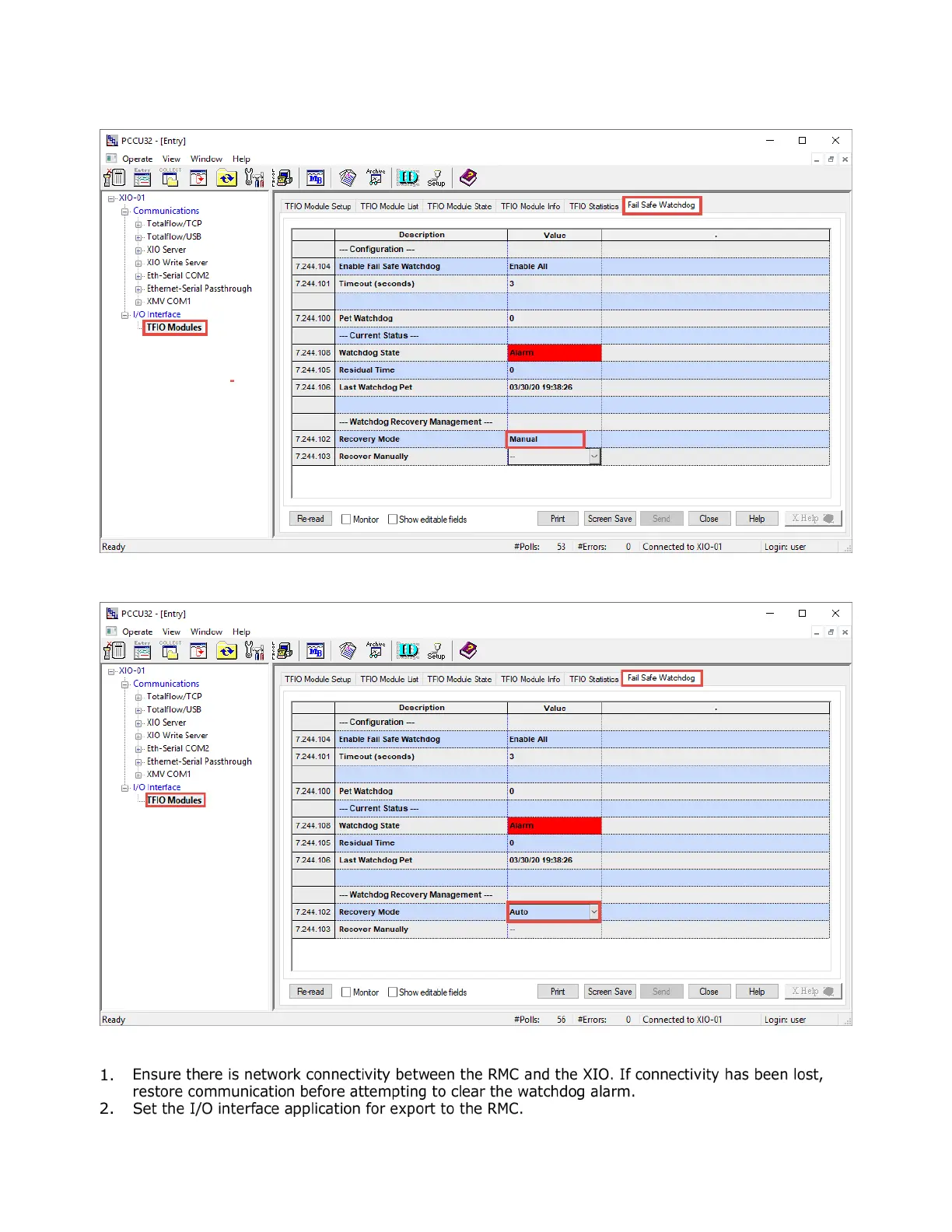
Task: Select the TFIO Modules tree item in lower window
Action: tap(175, 800)
